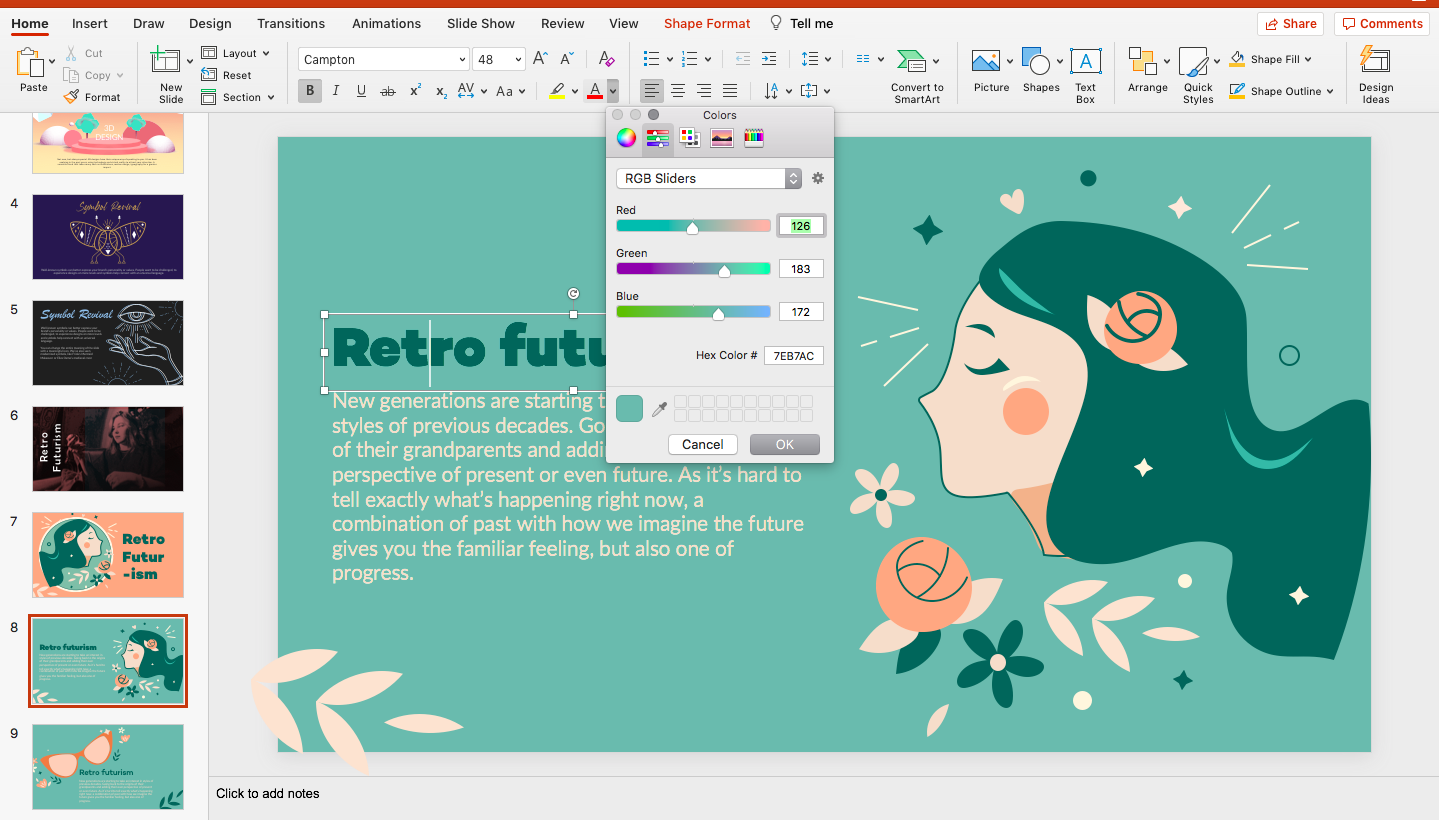Toggle Underline formatting
Image resolution: width=1439 pixels, height=820 pixels.
361,91
